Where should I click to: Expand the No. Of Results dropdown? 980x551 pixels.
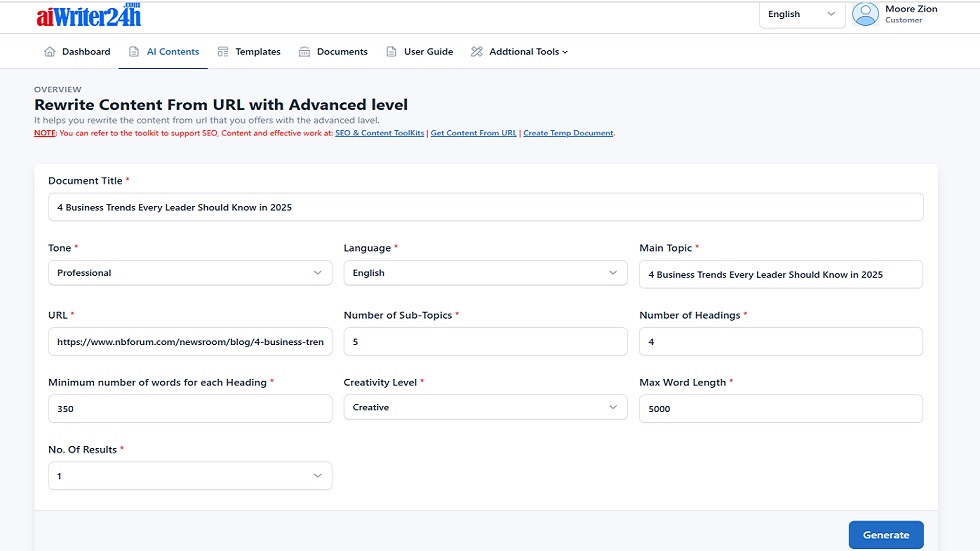190,476
